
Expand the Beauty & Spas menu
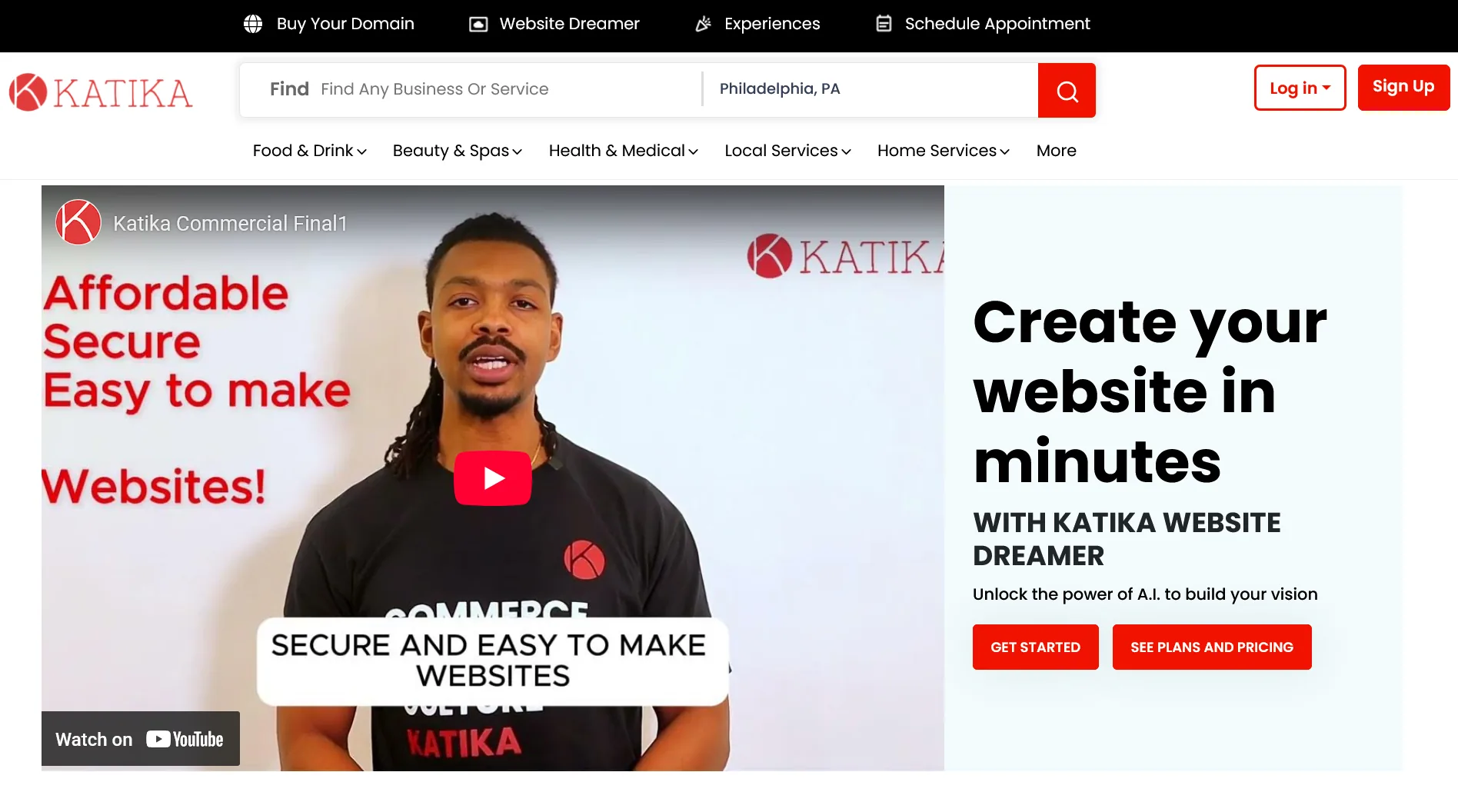[x=458, y=151]
